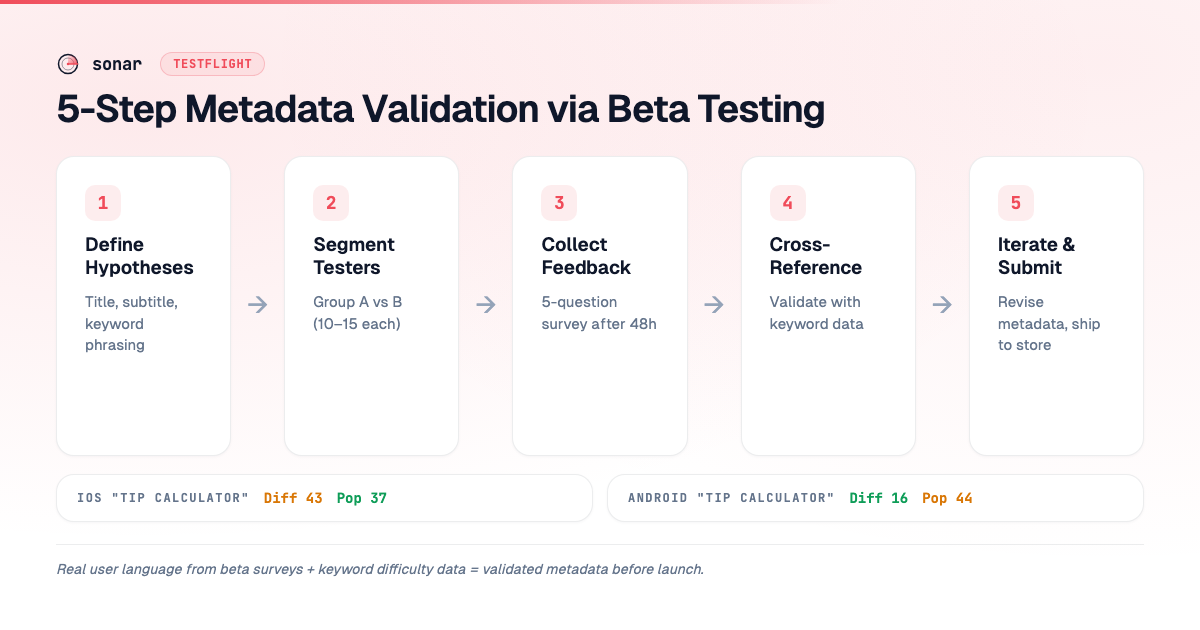Select step number 4 badge
Viewport: 1200px width, 630px height.
(788, 203)
